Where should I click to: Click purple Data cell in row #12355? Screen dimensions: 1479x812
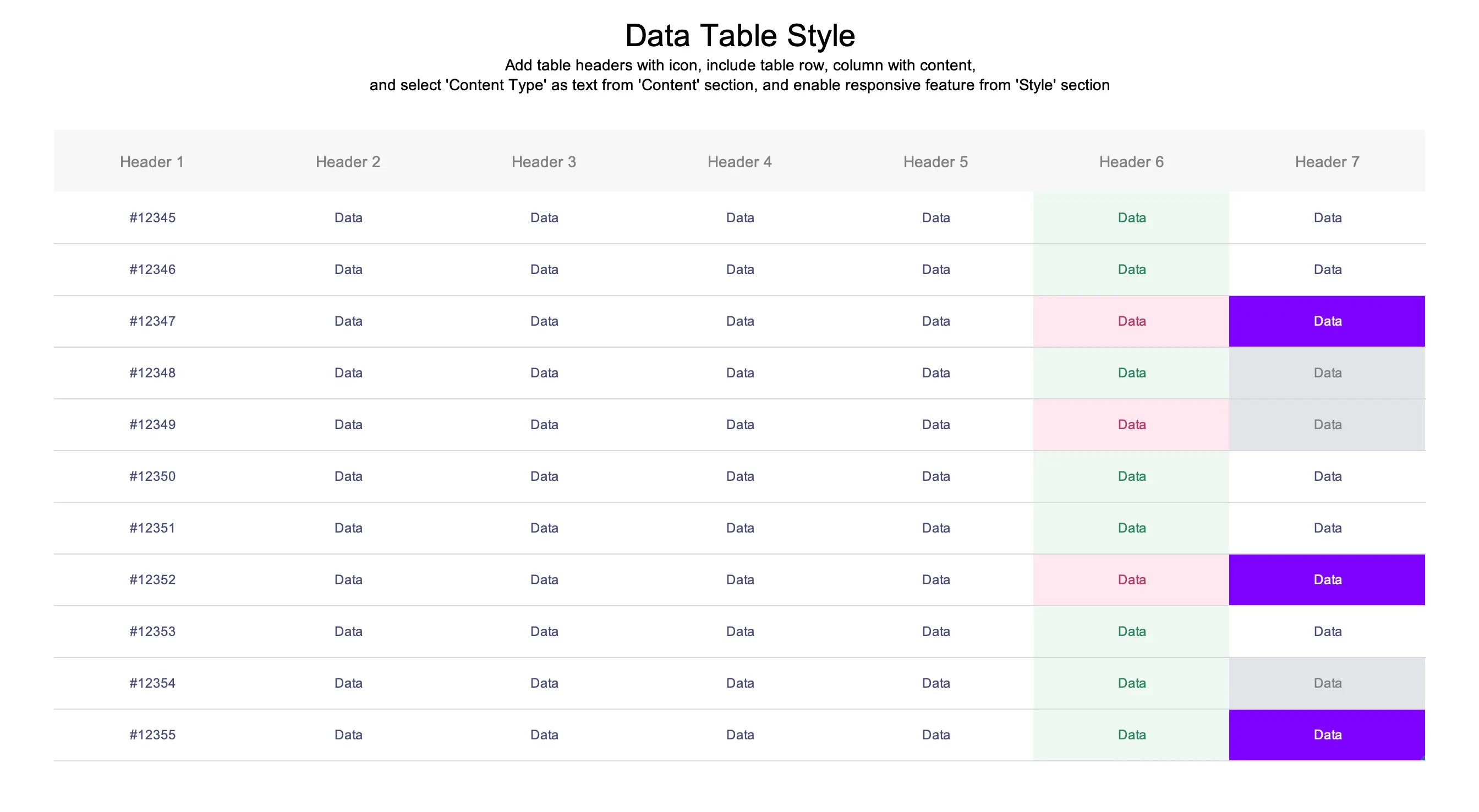(x=1327, y=734)
